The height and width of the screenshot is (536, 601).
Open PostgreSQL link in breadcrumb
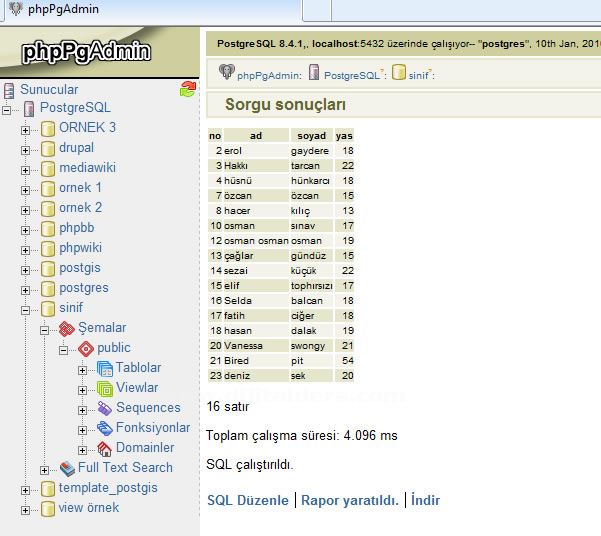point(351,76)
